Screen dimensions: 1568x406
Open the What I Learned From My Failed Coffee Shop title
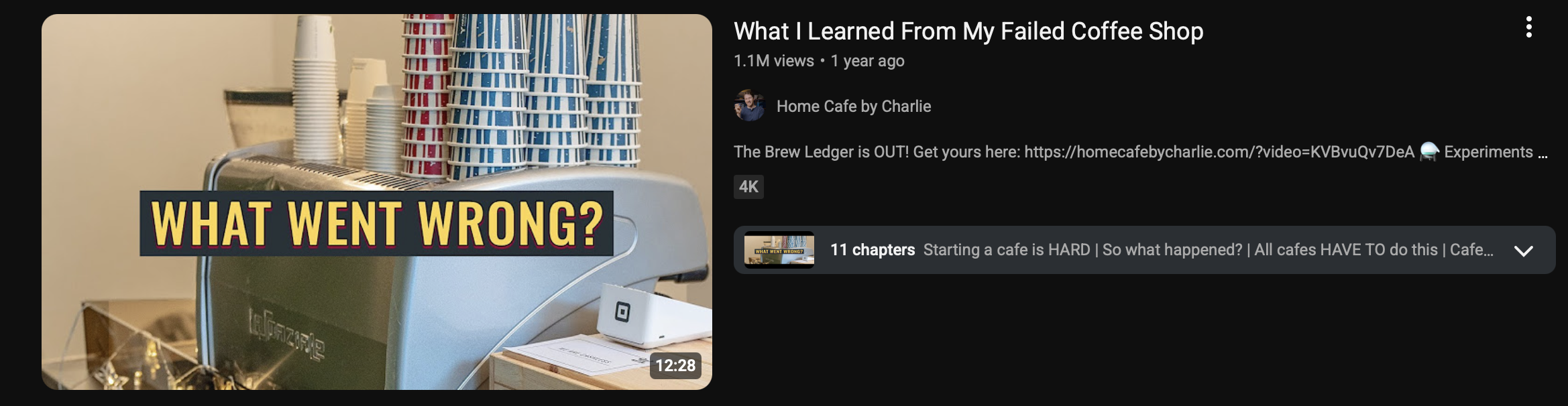point(968,31)
